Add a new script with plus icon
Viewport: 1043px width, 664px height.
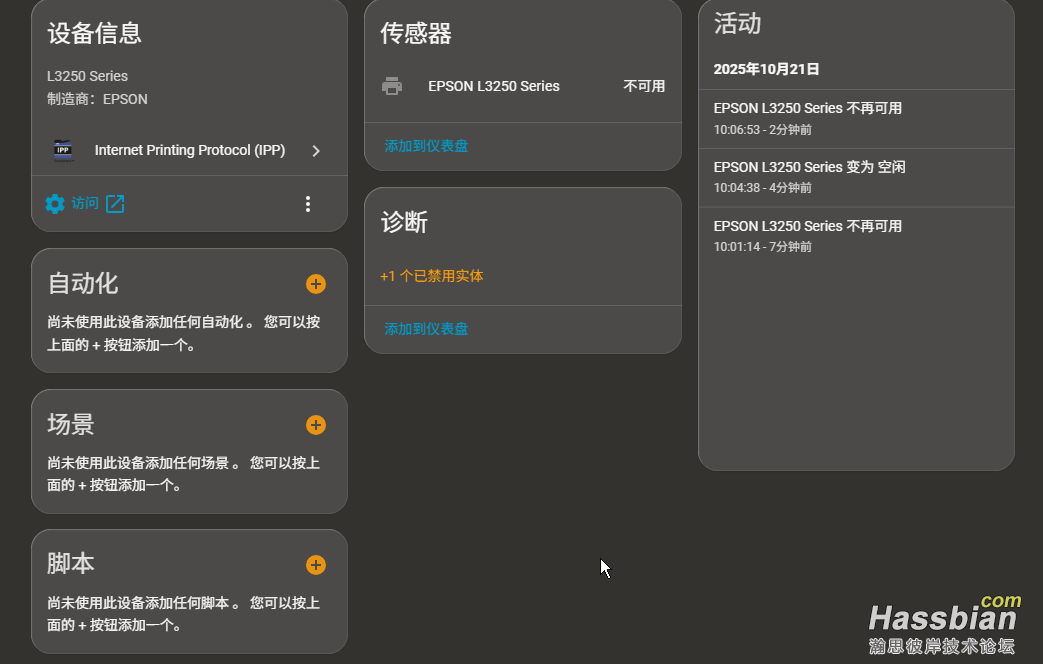[315, 565]
